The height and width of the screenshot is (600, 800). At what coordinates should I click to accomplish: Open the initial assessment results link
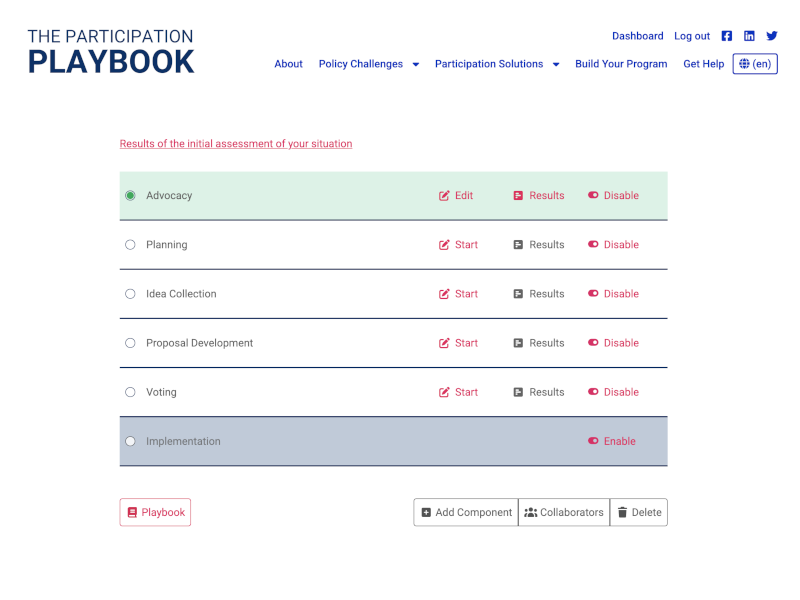click(236, 143)
